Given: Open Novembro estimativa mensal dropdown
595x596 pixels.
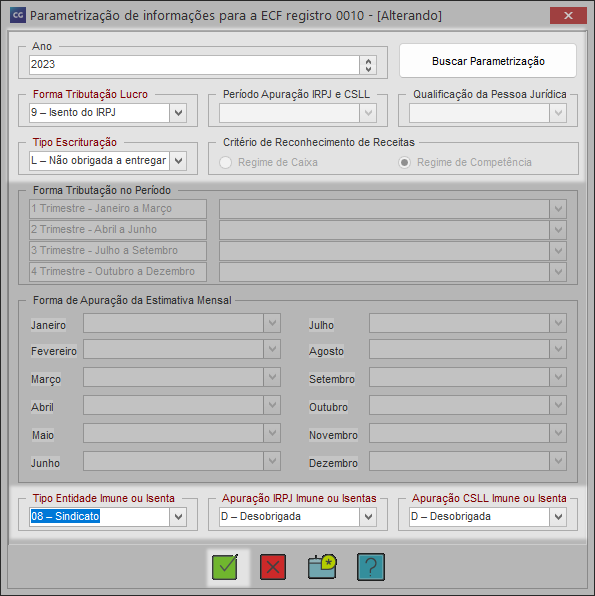Looking at the screenshot, I should pyautogui.click(x=558, y=433).
